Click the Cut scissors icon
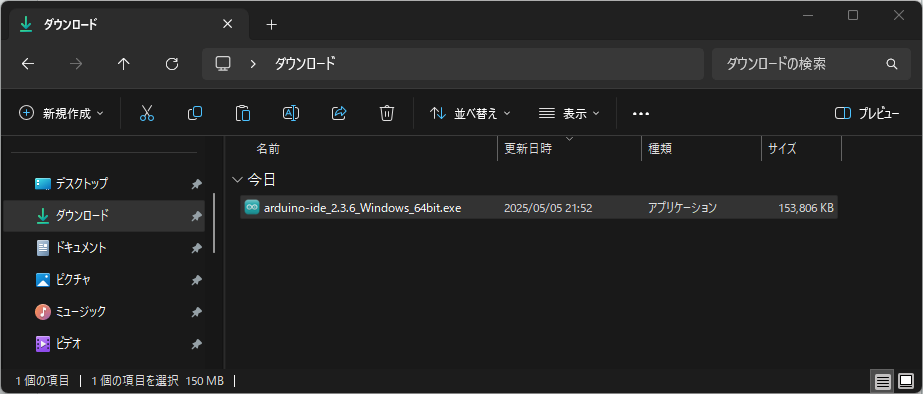Image resolution: width=923 pixels, height=394 pixels. (147, 113)
